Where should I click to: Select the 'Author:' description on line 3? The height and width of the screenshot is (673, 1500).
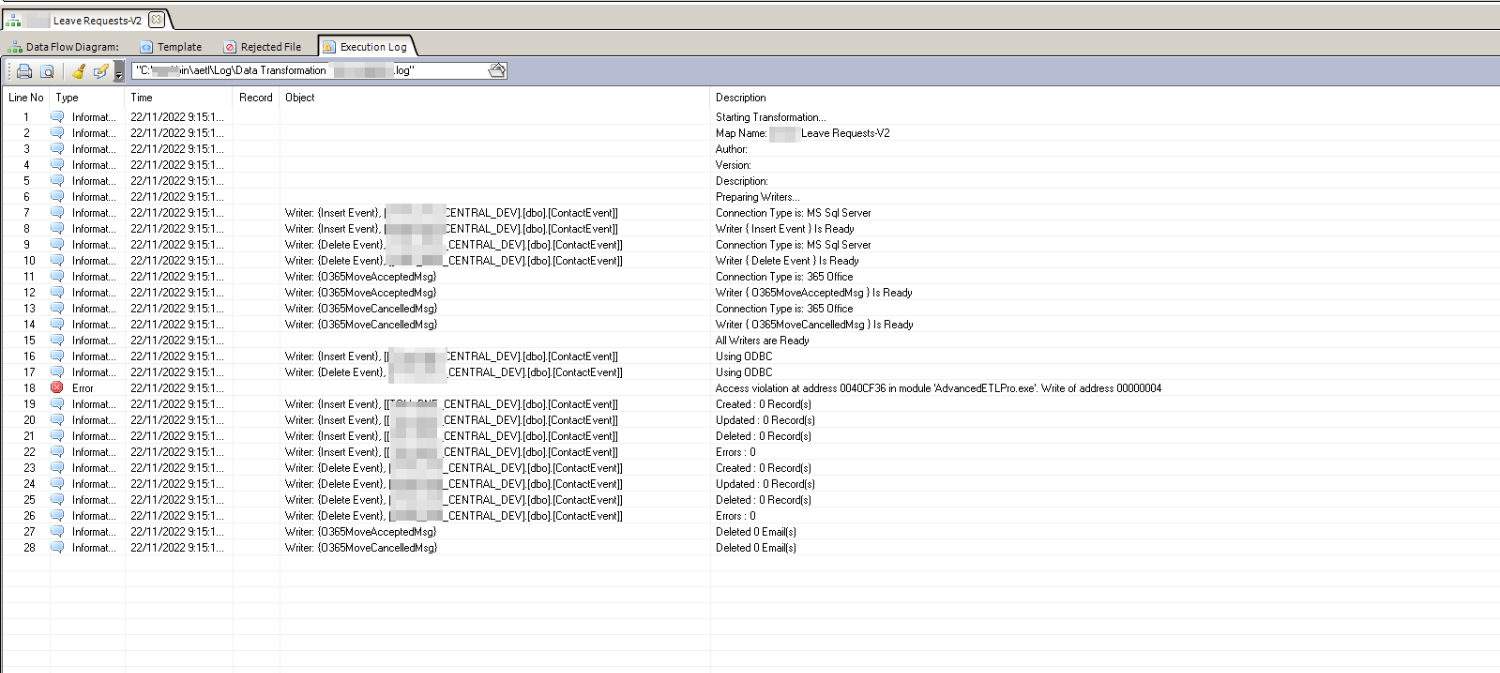coord(732,149)
